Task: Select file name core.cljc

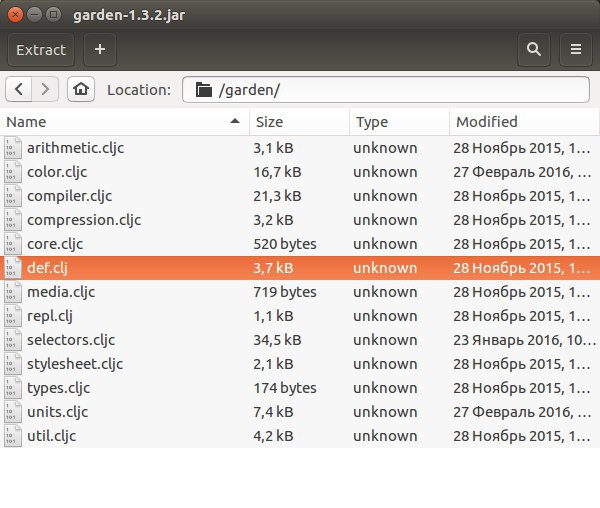Action: tap(55, 244)
